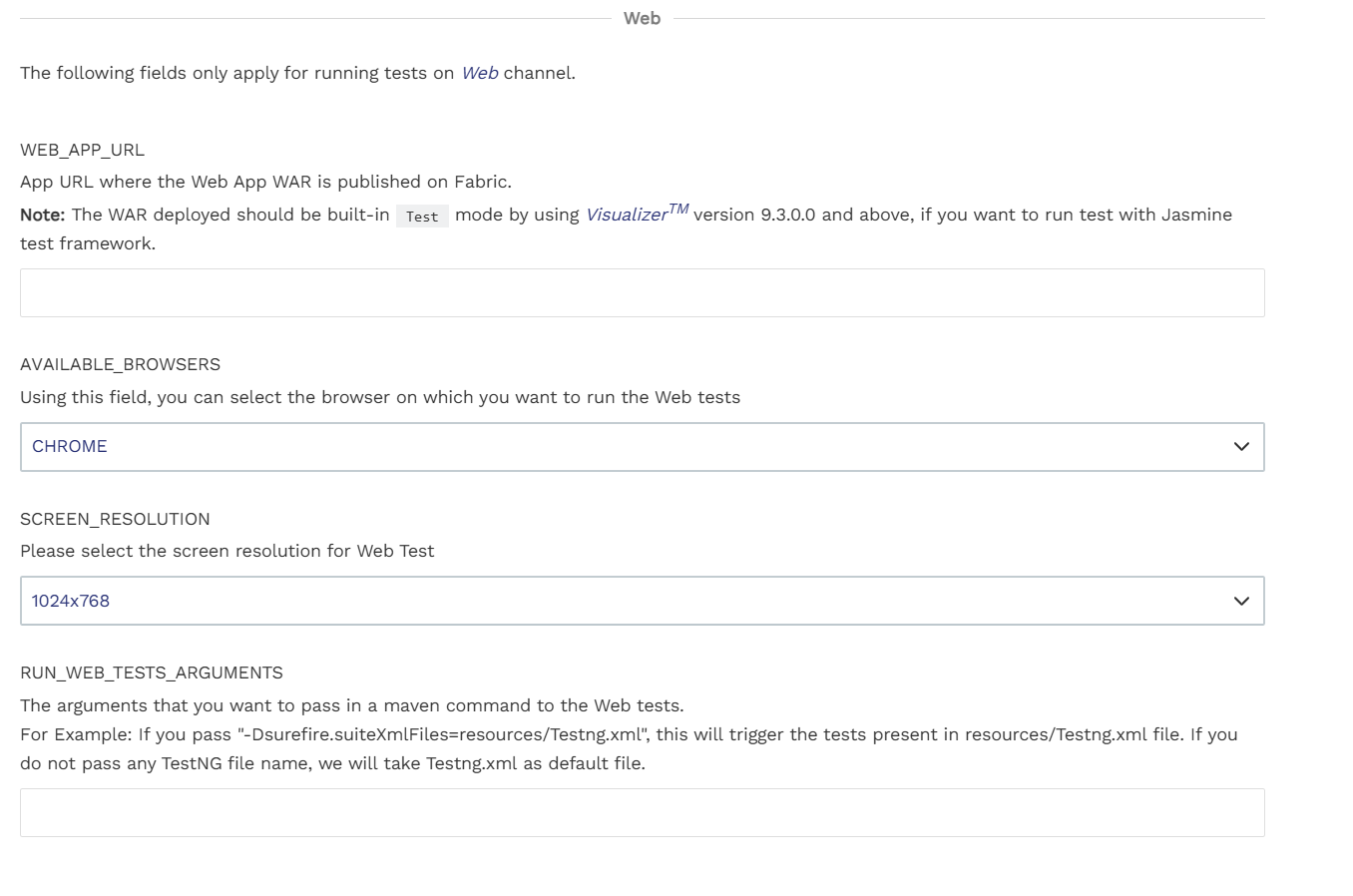Viewport: 1353px width, 896px height.
Task: Focus the RUN_WEB_TESTS_ARGUMENTS input box
Action: [x=642, y=813]
